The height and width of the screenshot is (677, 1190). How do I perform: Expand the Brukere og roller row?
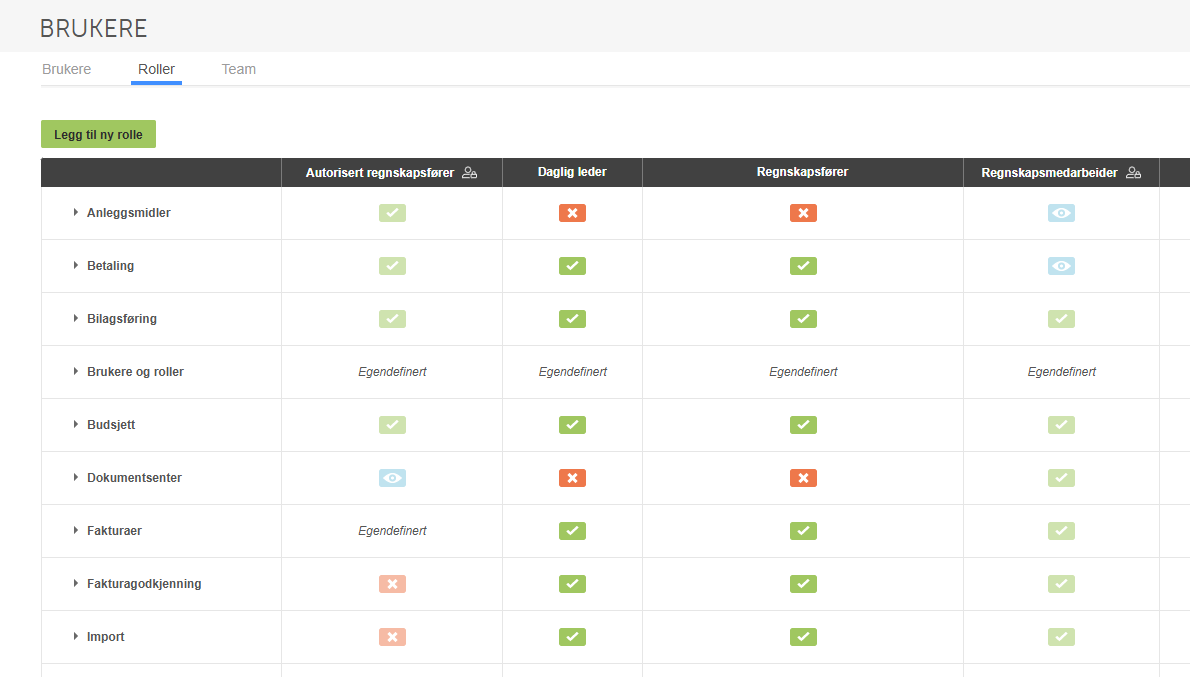point(76,372)
